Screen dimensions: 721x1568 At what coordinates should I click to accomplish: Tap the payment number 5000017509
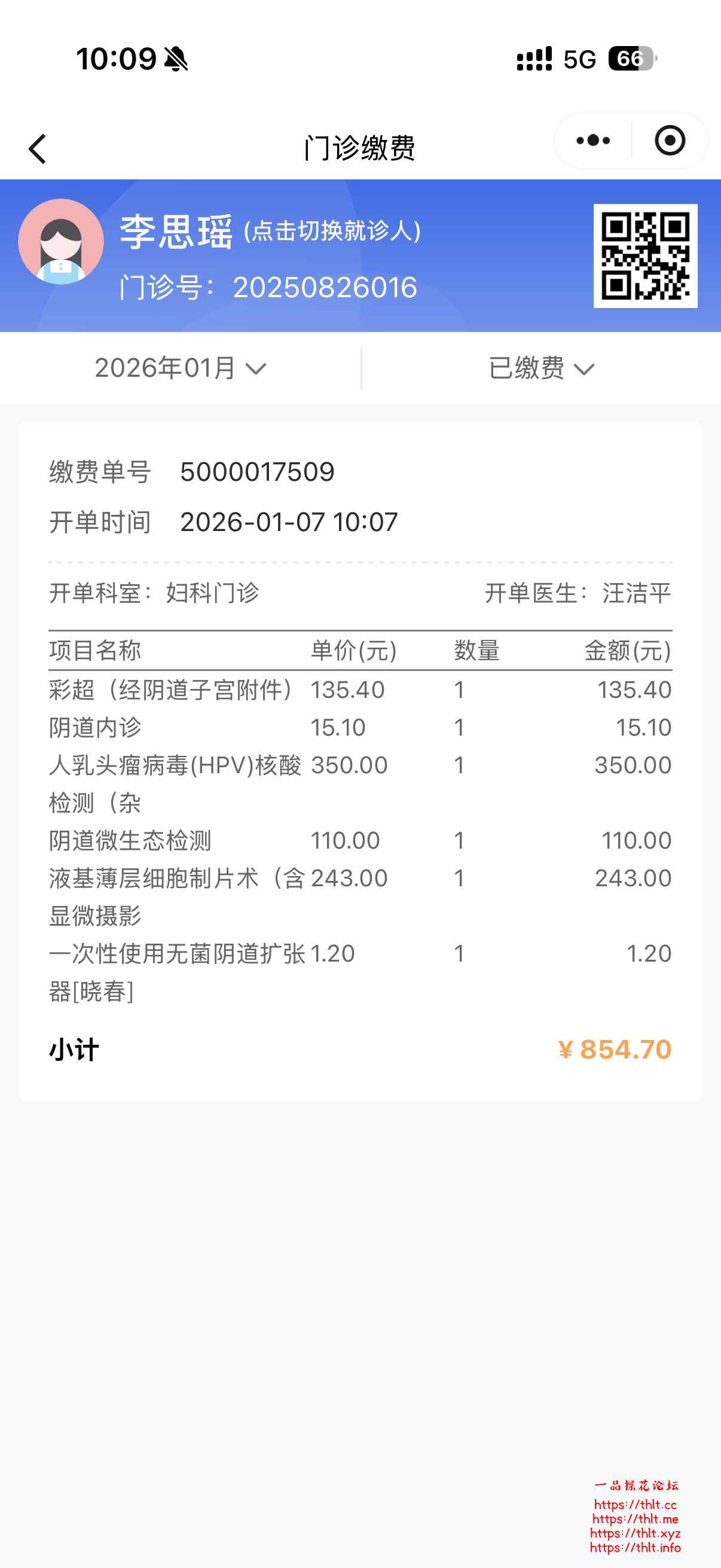(x=257, y=472)
